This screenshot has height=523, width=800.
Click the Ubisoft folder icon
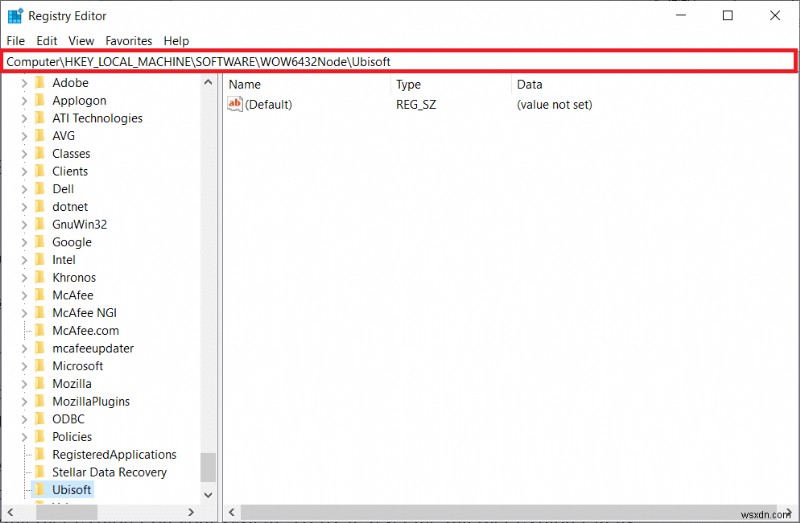click(x=40, y=489)
